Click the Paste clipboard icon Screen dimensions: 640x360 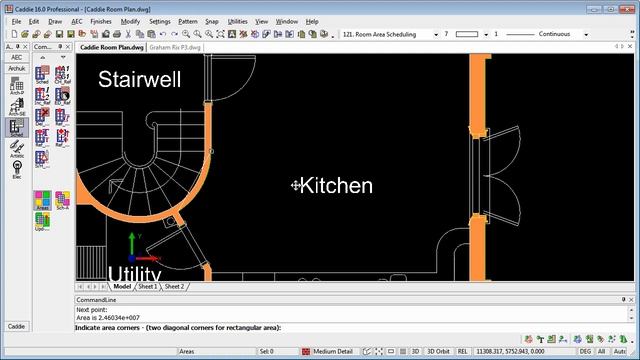(x=151, y=34)
